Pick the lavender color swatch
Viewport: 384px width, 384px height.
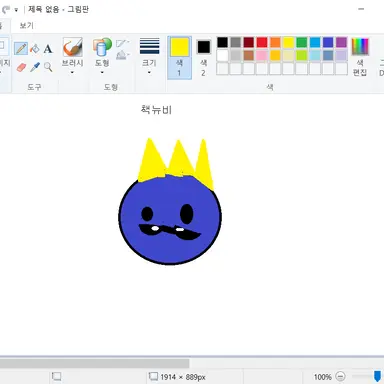pyautogui.click(x=341, y=55)
